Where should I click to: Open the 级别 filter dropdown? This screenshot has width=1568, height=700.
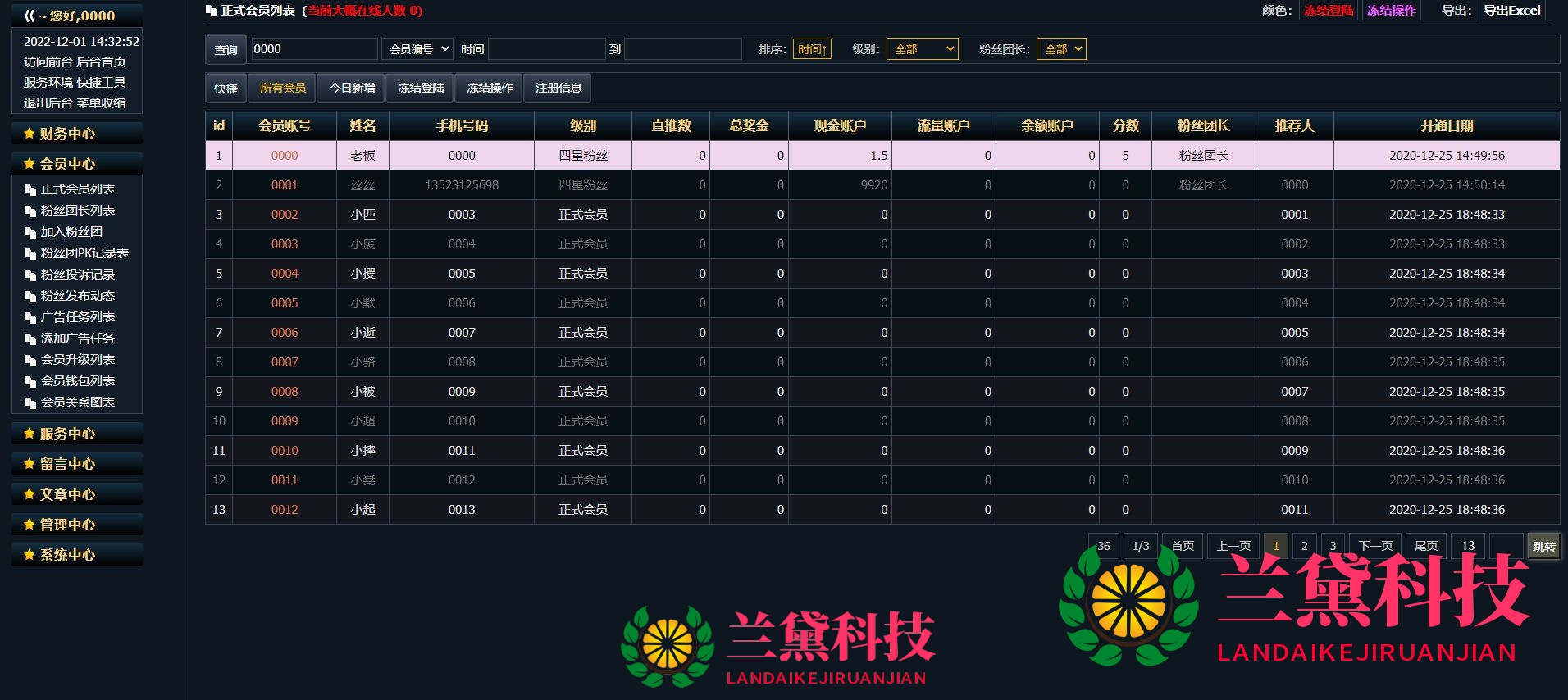(x=922, y=49)
